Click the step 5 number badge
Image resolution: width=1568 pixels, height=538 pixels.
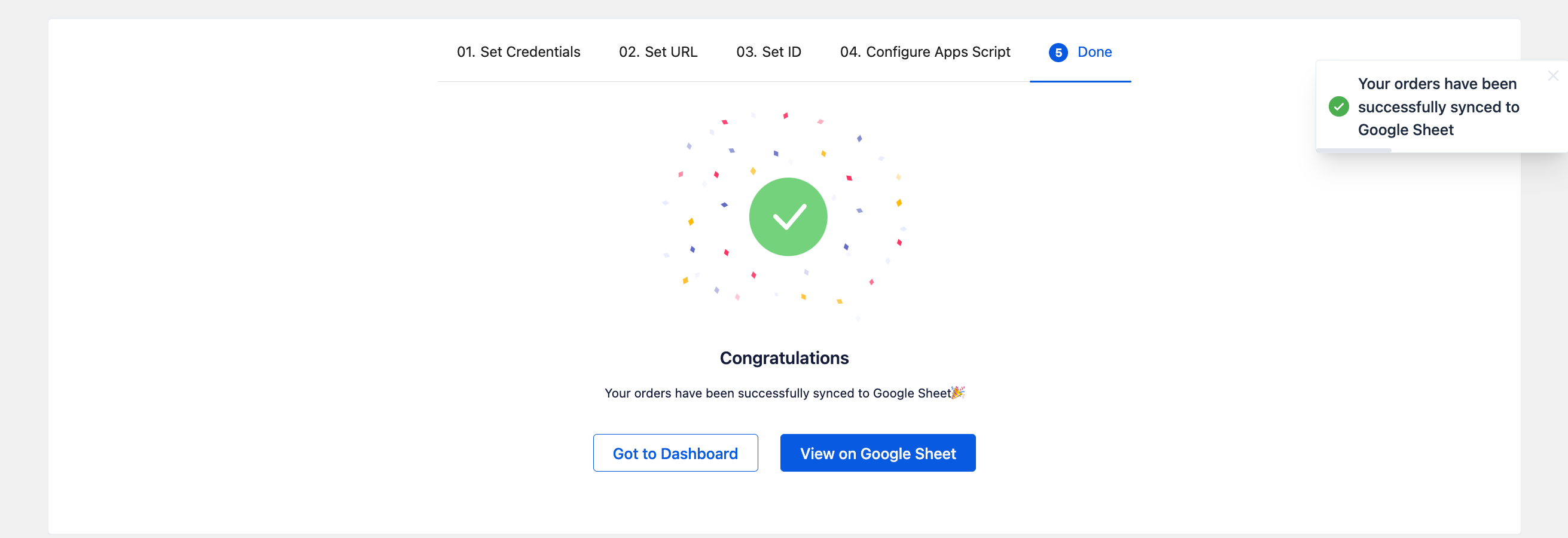point(1058,53)
